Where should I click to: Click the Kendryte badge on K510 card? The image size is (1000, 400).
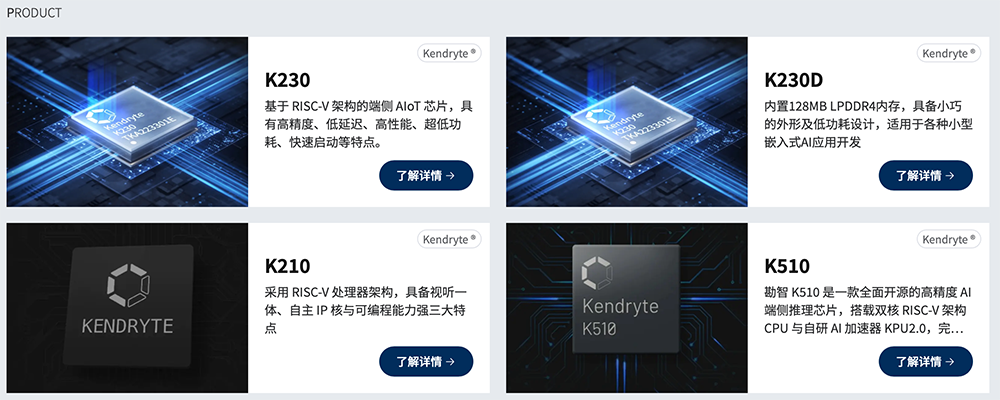tap(949, 240)
